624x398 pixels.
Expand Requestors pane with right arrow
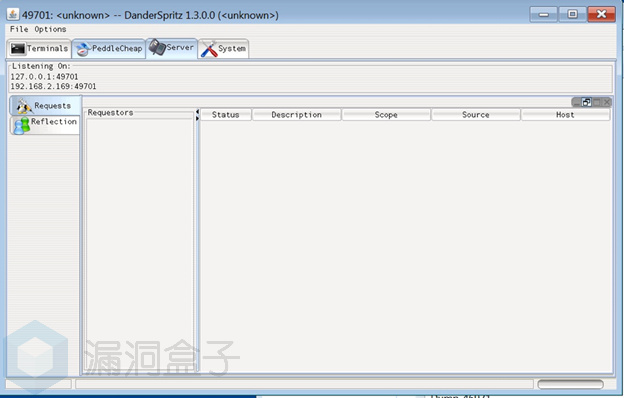(x=197, y=118)
